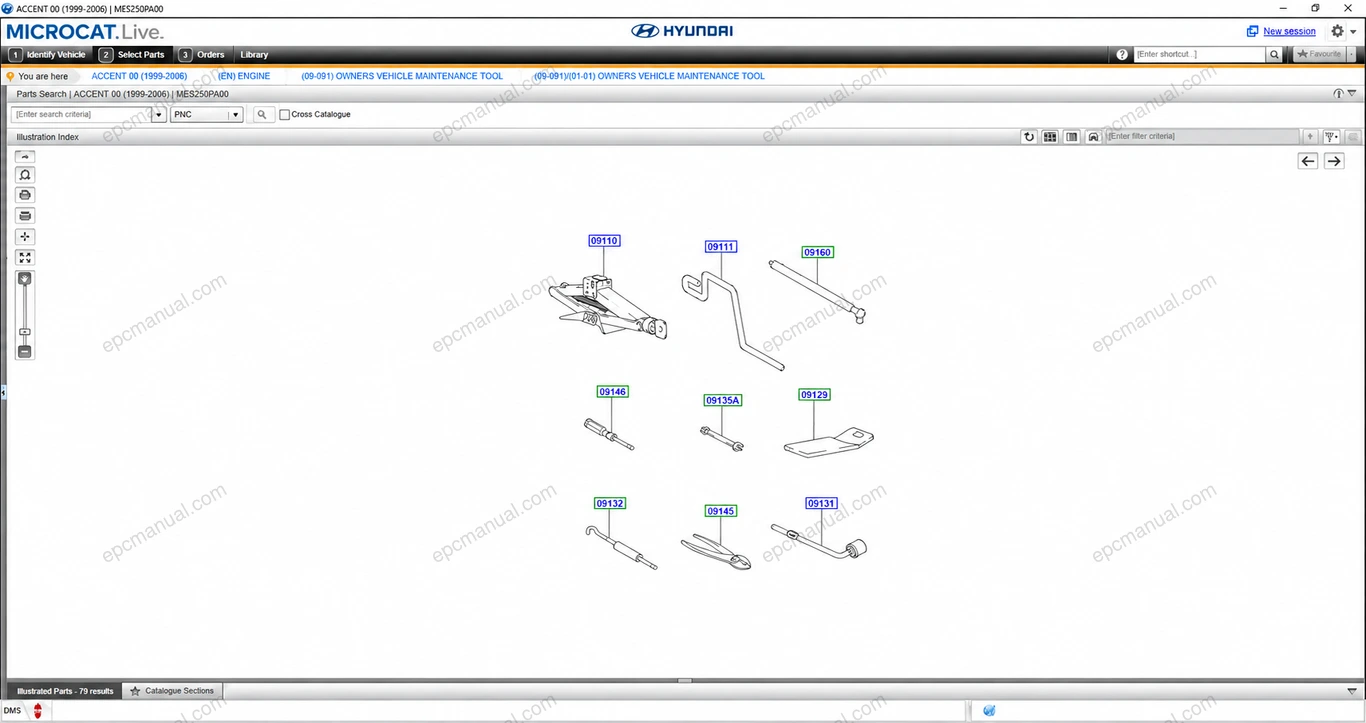The height and width of the screenshot is (723, 1366).
Task: Go to previous illustration with left arrow
Action: click(x=1308, y=161)
